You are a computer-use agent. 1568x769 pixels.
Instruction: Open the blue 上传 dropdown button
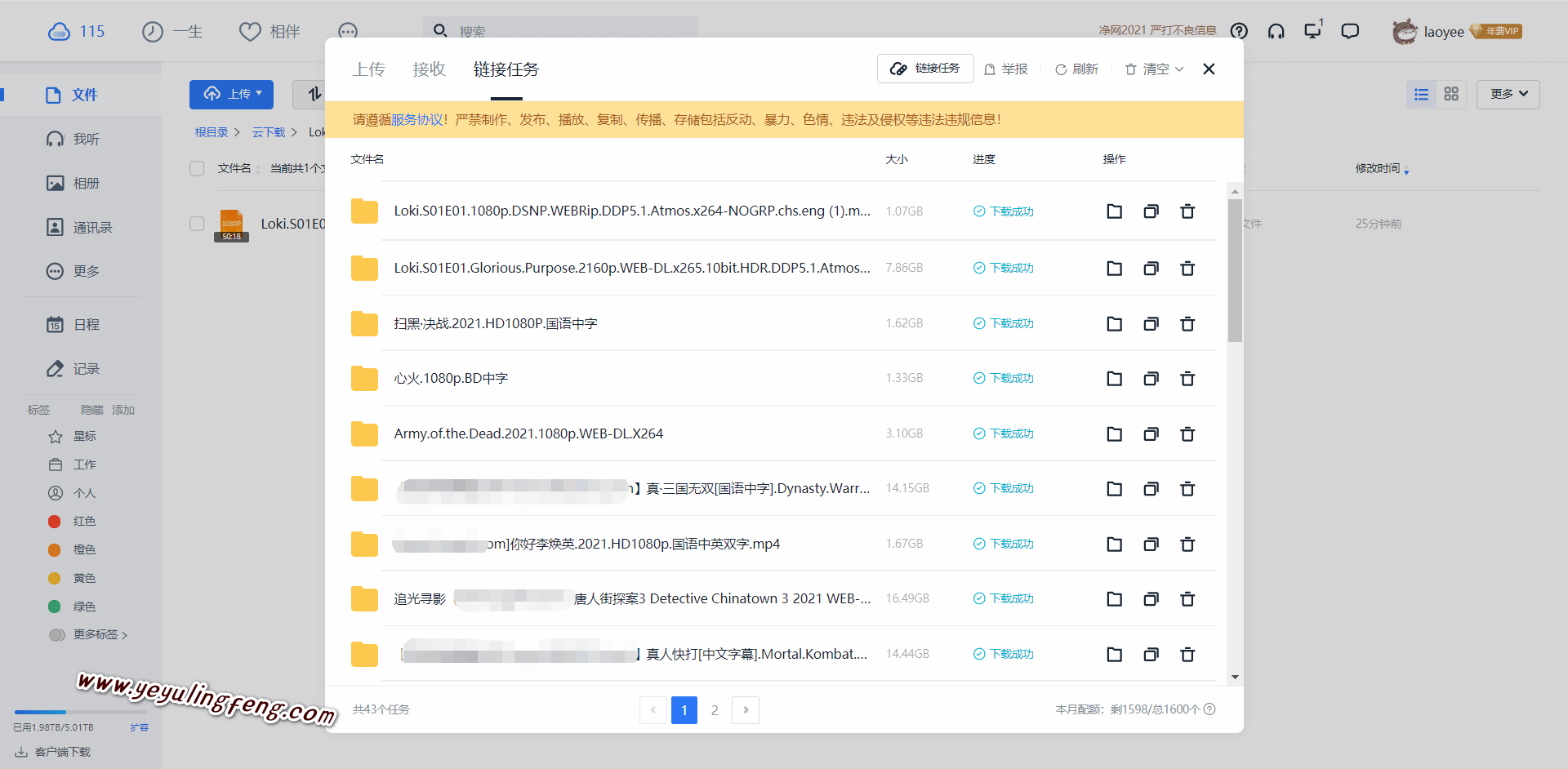point(231,94)
